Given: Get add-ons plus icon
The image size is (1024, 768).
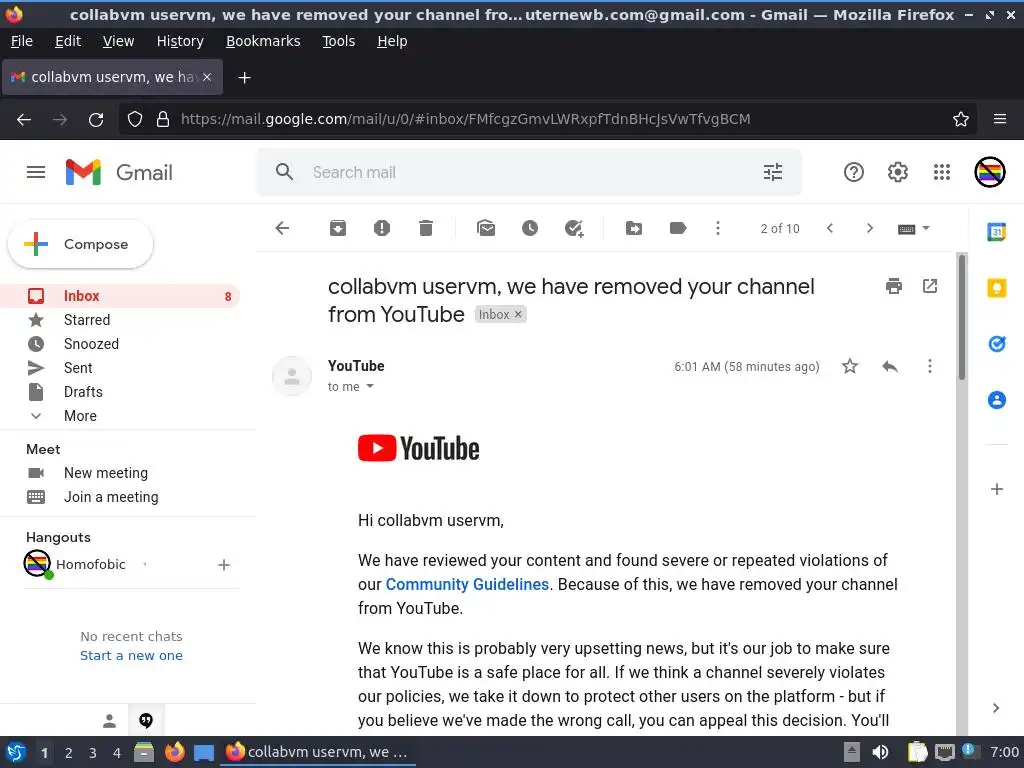Looking at the screenshot, I should tap(997, 489).
